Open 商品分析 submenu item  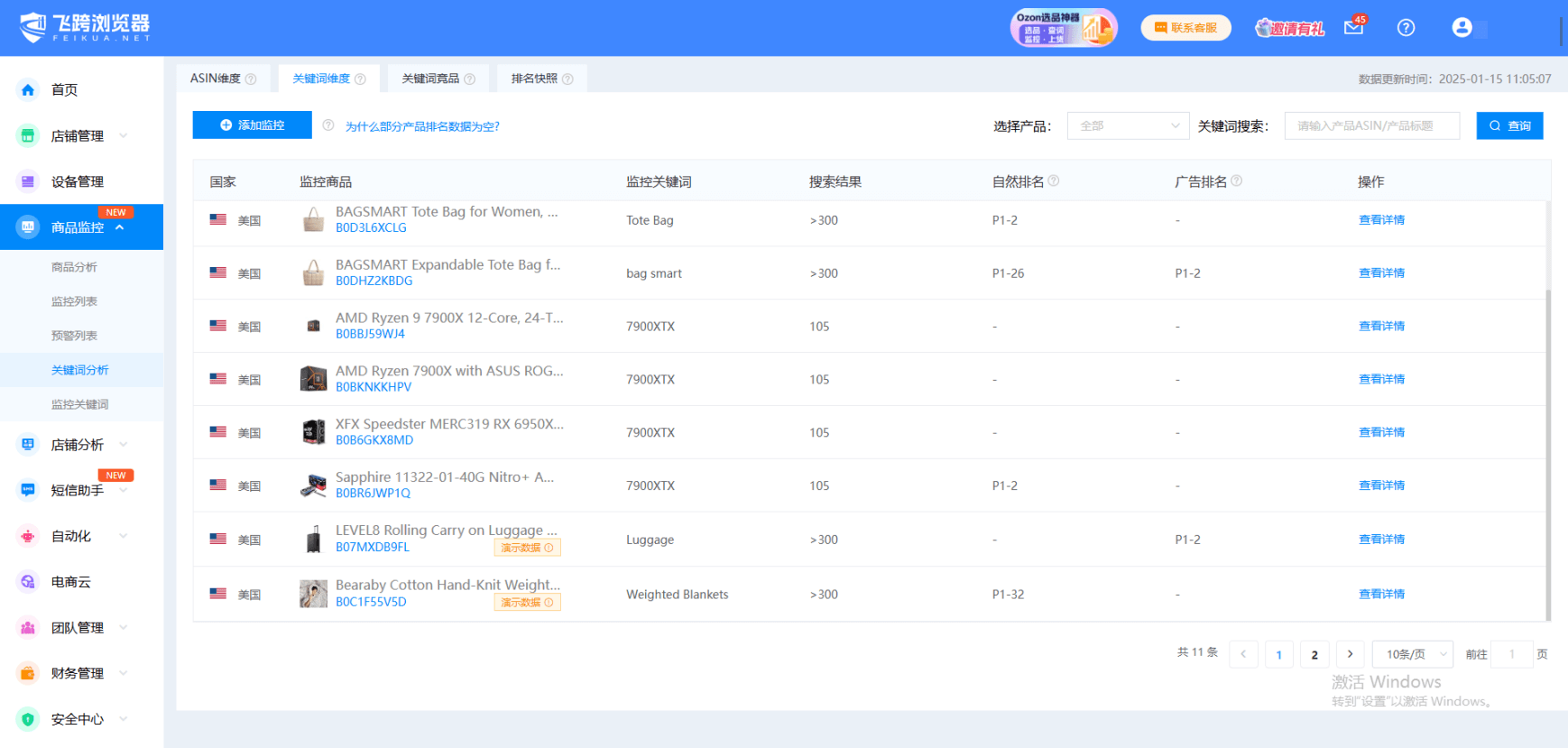(x=74, y=267)
